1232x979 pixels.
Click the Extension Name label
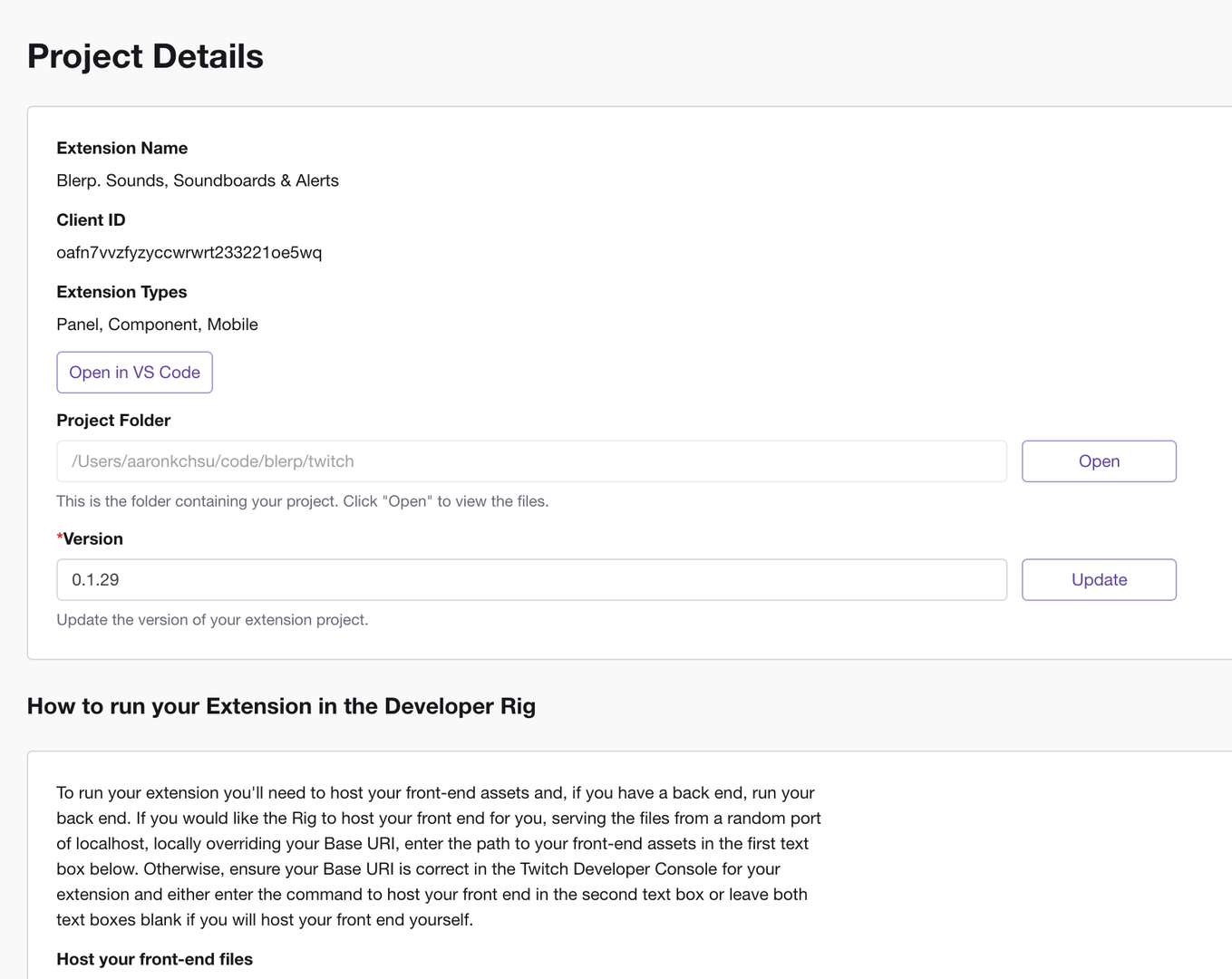tap(121, 148)
